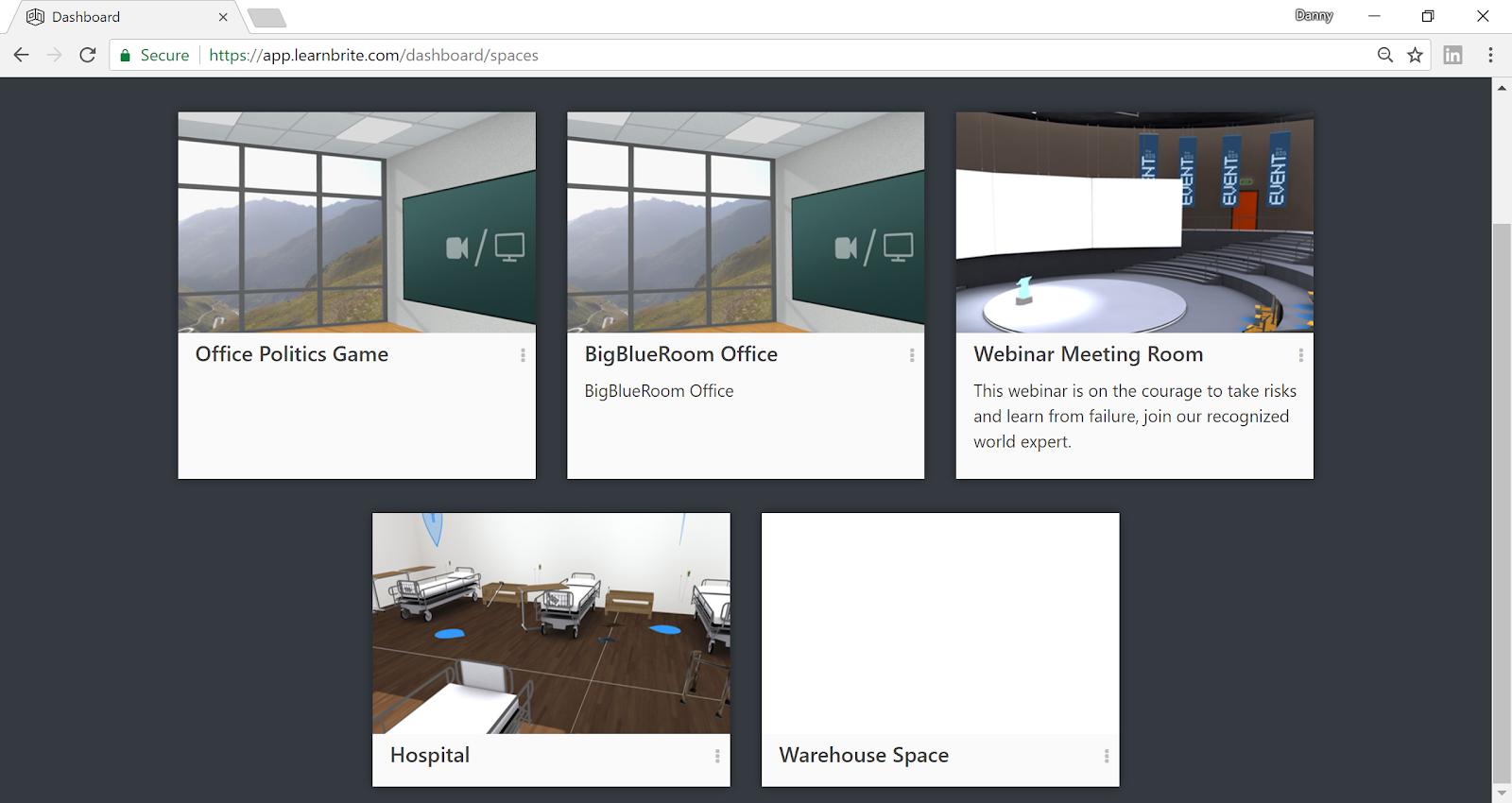Image resolution: width=1512 pixels, height=803 pixels.
Task: Open options menu for Warehouse Space card
Action: (1107, 756)
